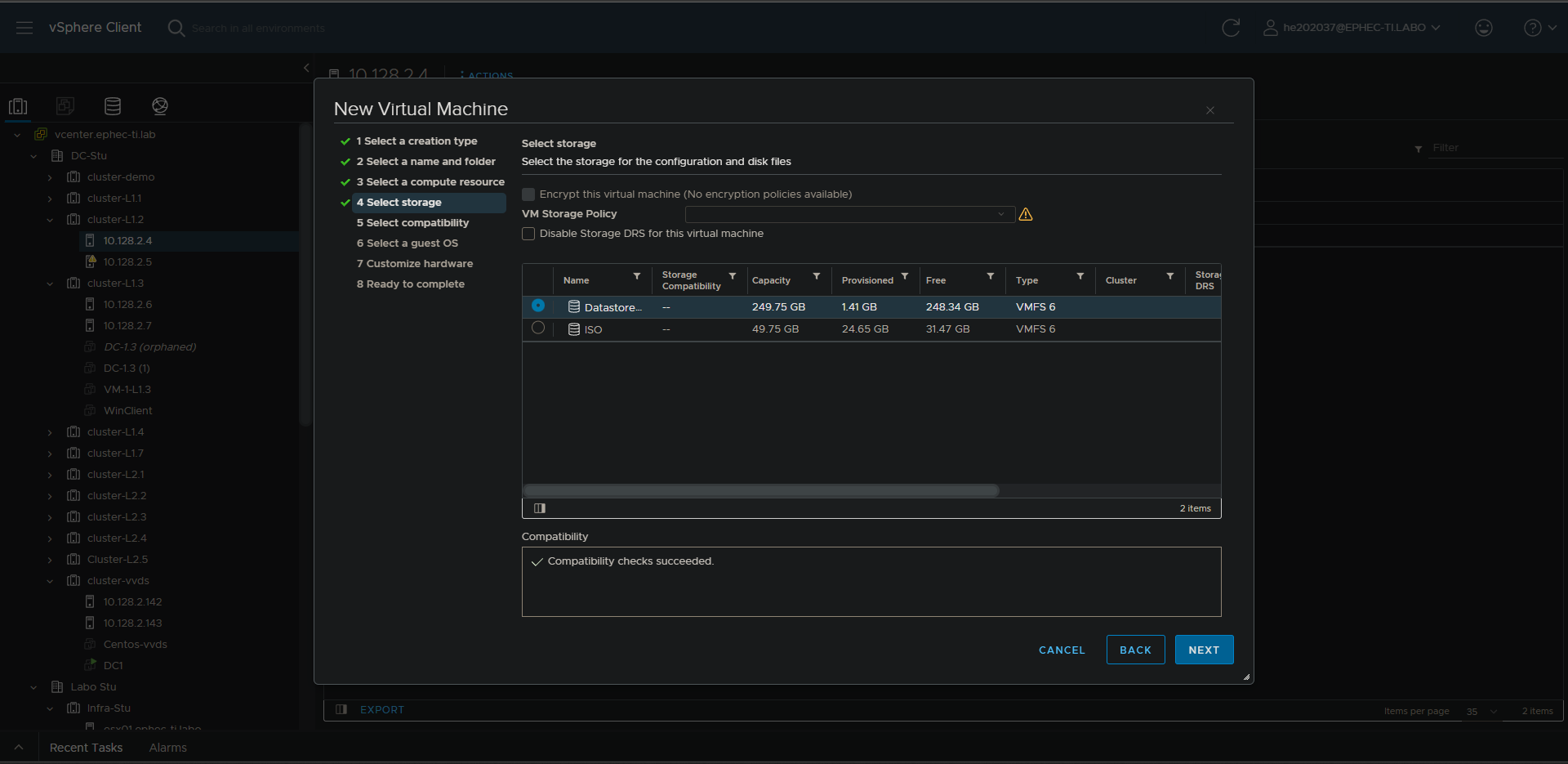Image resolution: width=1568 pixels, height=764 pixels.
Task: Select DC-1.3 (orphaned) in tree
Action: pyautogui.click(x=149, y=347)
